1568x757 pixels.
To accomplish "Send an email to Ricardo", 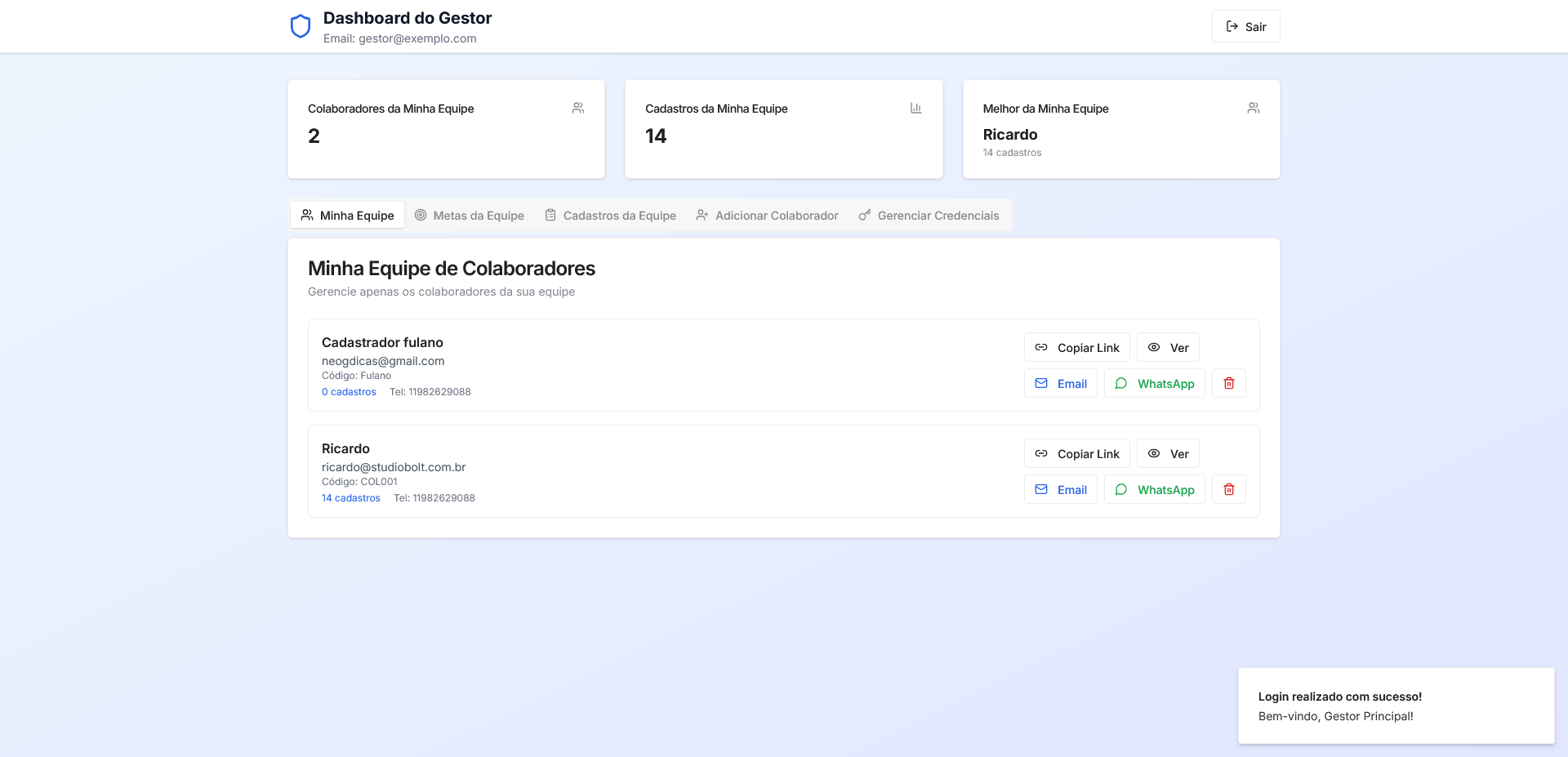I will click(x=1060, y=490).
